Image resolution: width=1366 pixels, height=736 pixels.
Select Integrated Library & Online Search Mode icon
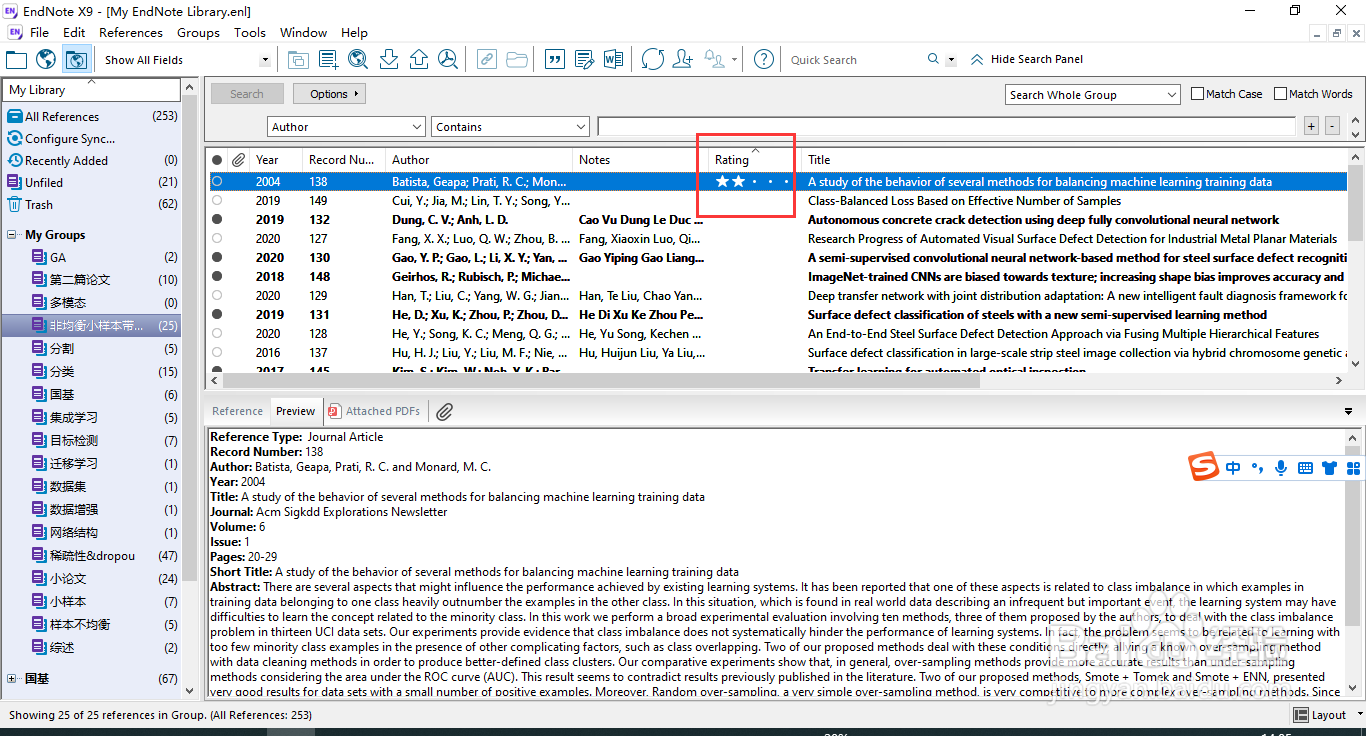click(x=76, y=59)
